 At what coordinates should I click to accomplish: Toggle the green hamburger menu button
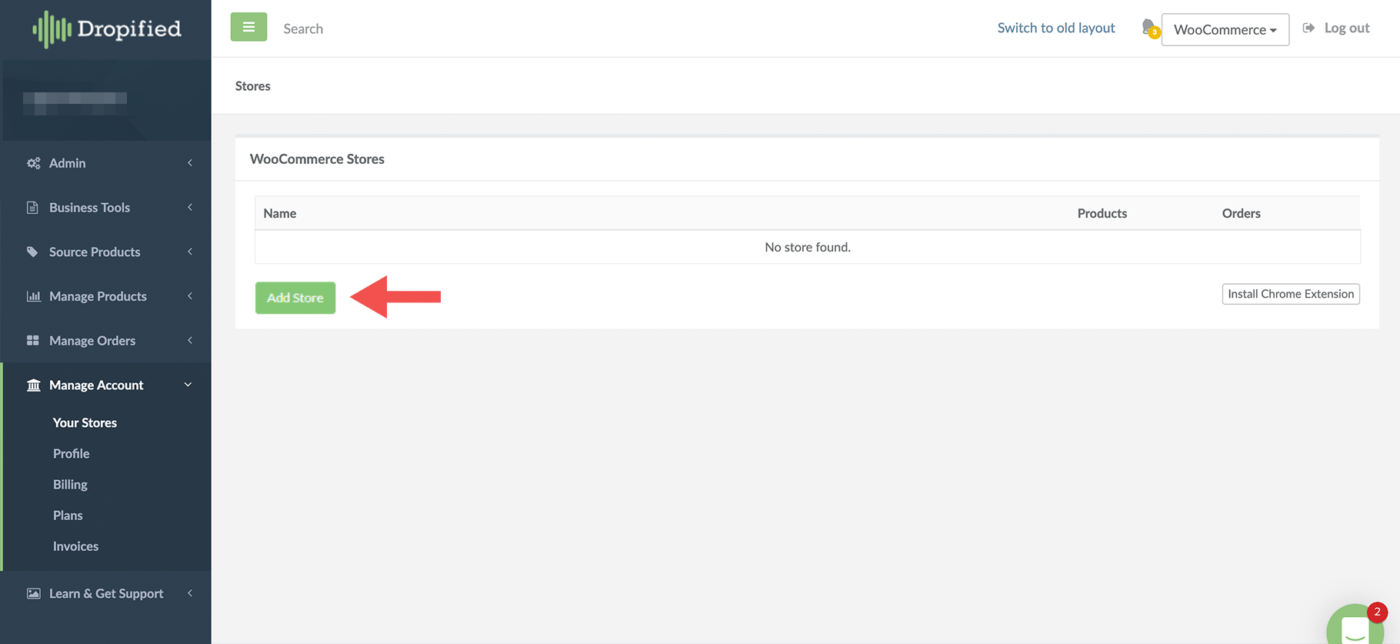click(x=249, y=27)
